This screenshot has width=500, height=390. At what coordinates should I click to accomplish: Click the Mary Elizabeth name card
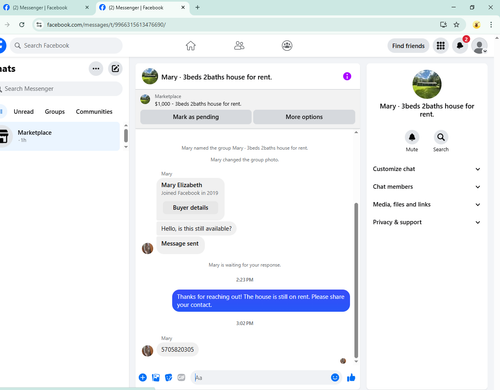[x=190, y=199]
